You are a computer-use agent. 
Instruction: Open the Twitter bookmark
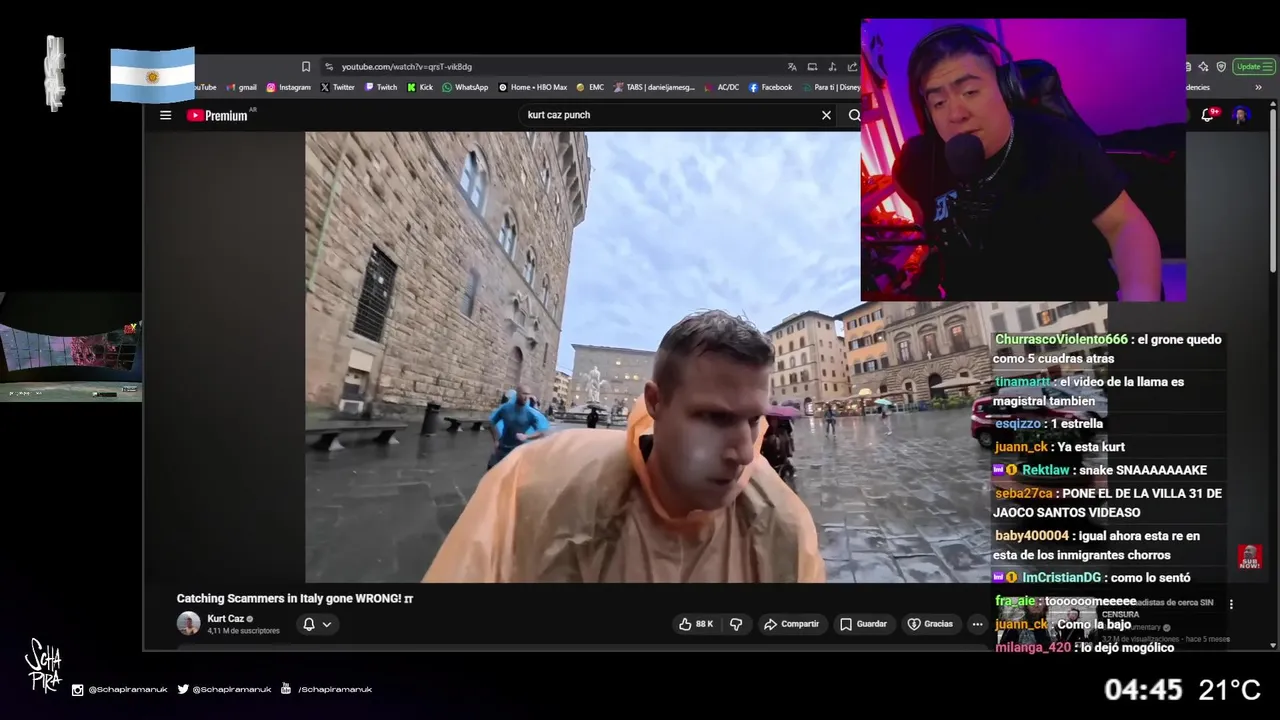337,87
